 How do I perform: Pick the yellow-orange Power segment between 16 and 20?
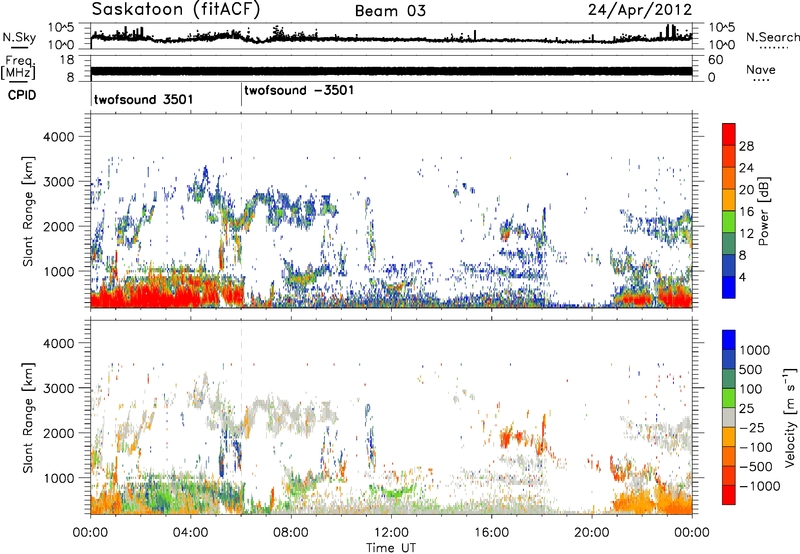(729, 200)
